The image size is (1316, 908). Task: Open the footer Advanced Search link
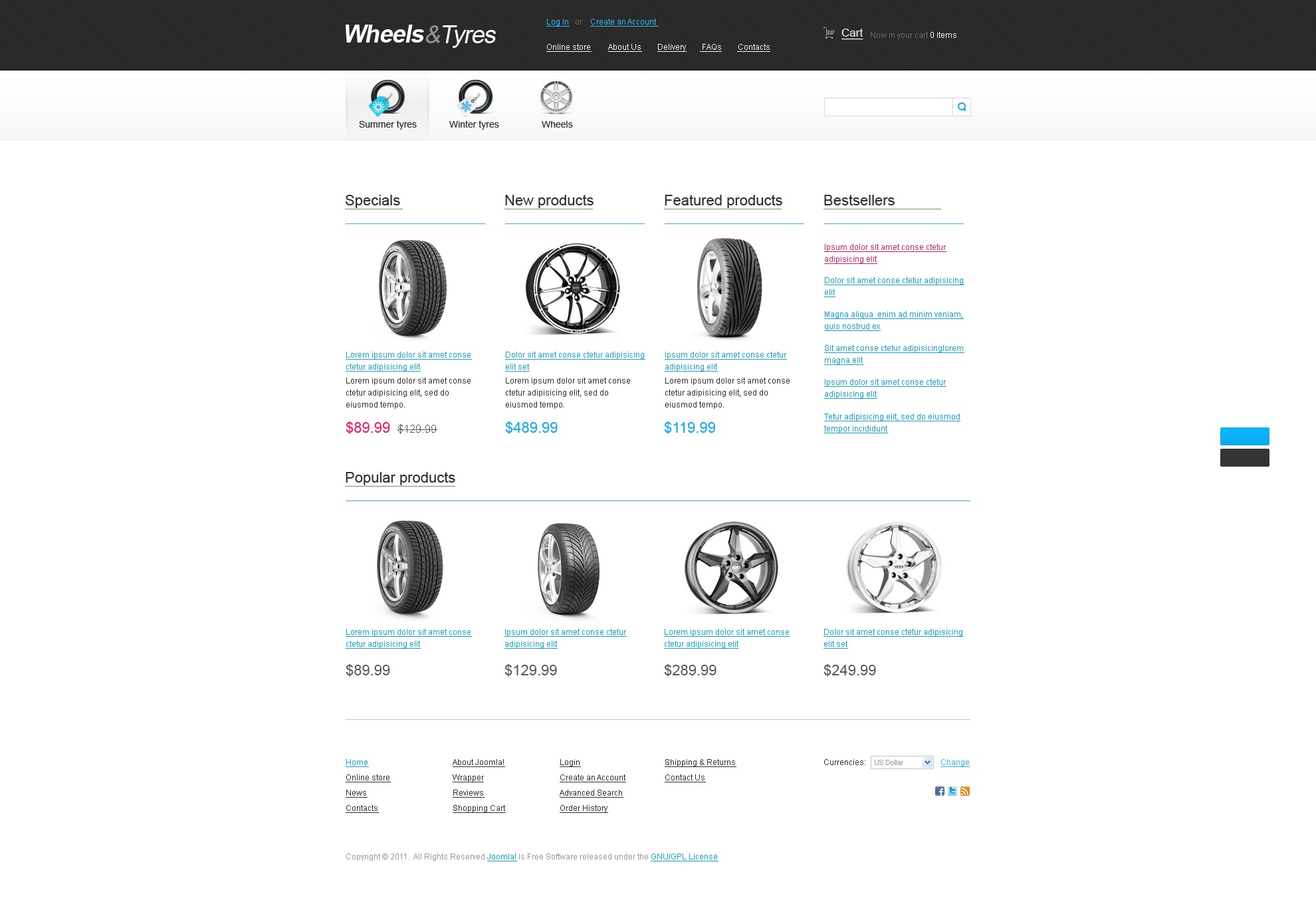591,793
